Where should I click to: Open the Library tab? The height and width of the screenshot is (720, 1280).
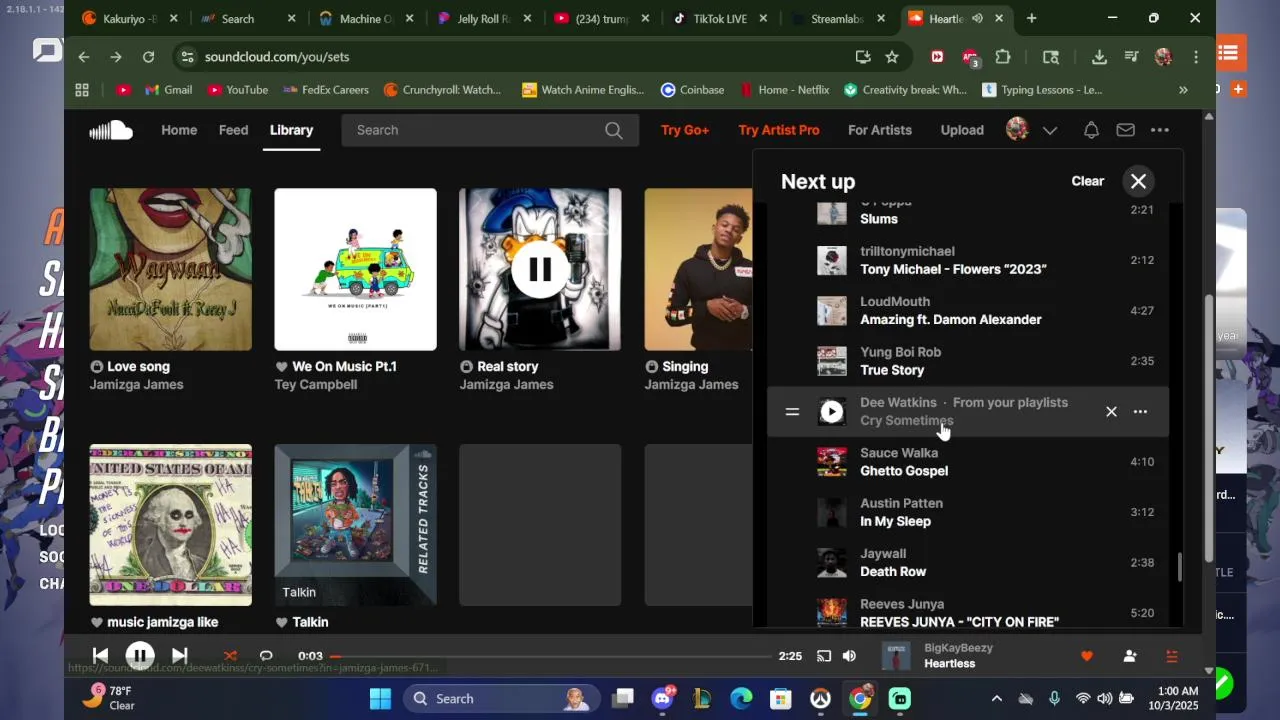291,130
